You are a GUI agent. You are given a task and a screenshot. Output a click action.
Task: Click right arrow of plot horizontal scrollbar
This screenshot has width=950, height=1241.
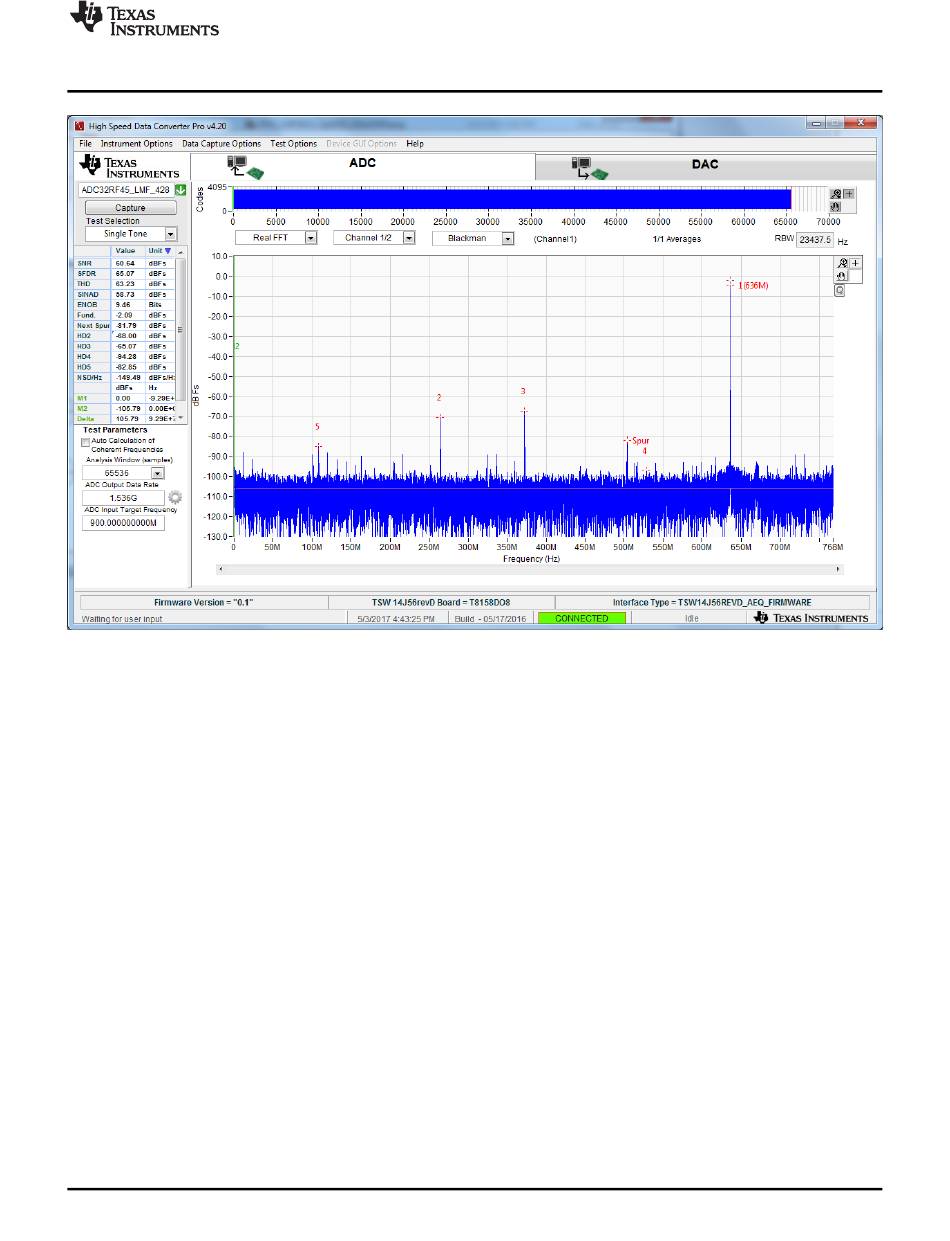coord(838,568)
